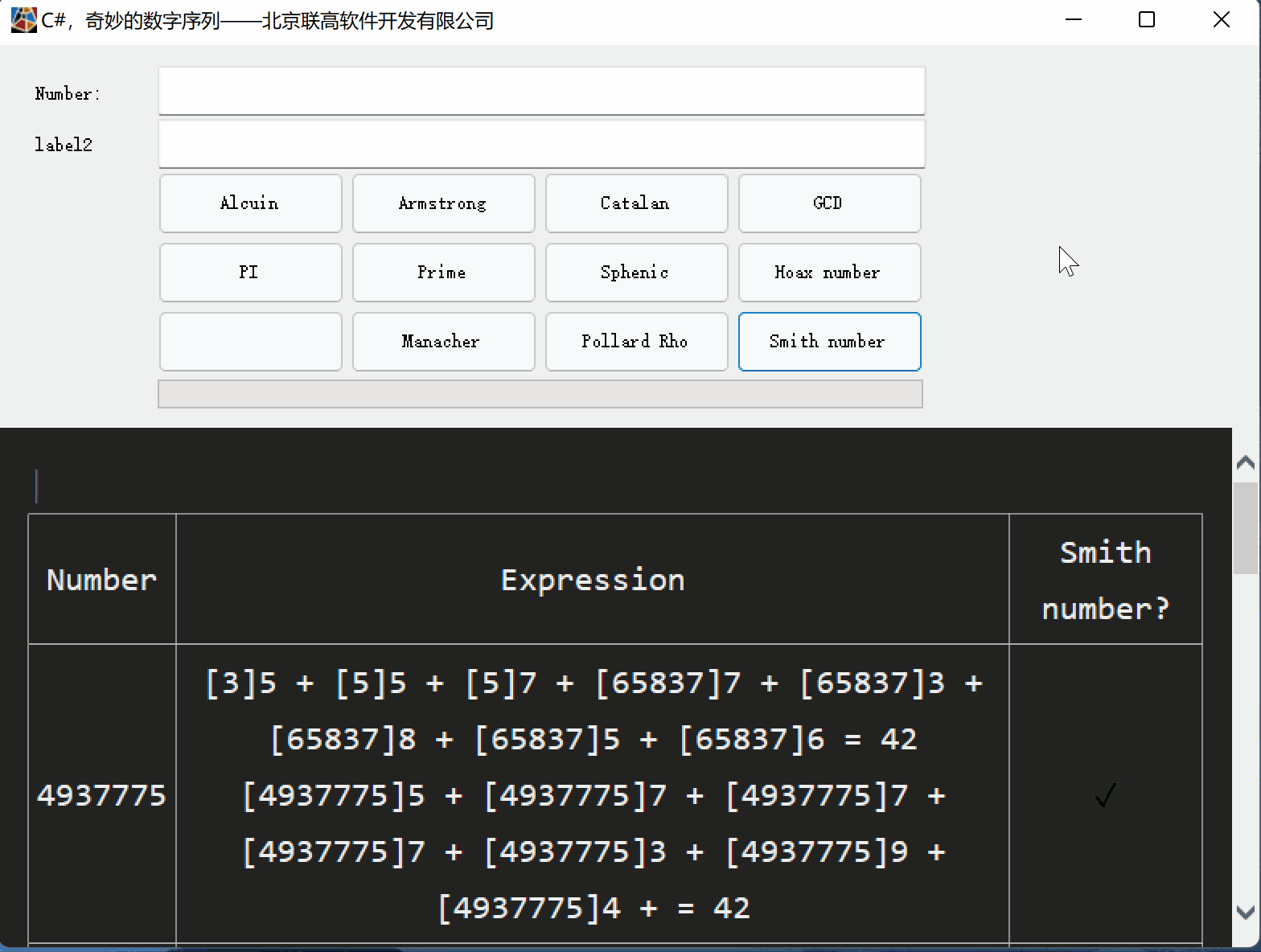Close the application window
The width and height of the screenshot is (1261, 952).
click(1222, 20)
